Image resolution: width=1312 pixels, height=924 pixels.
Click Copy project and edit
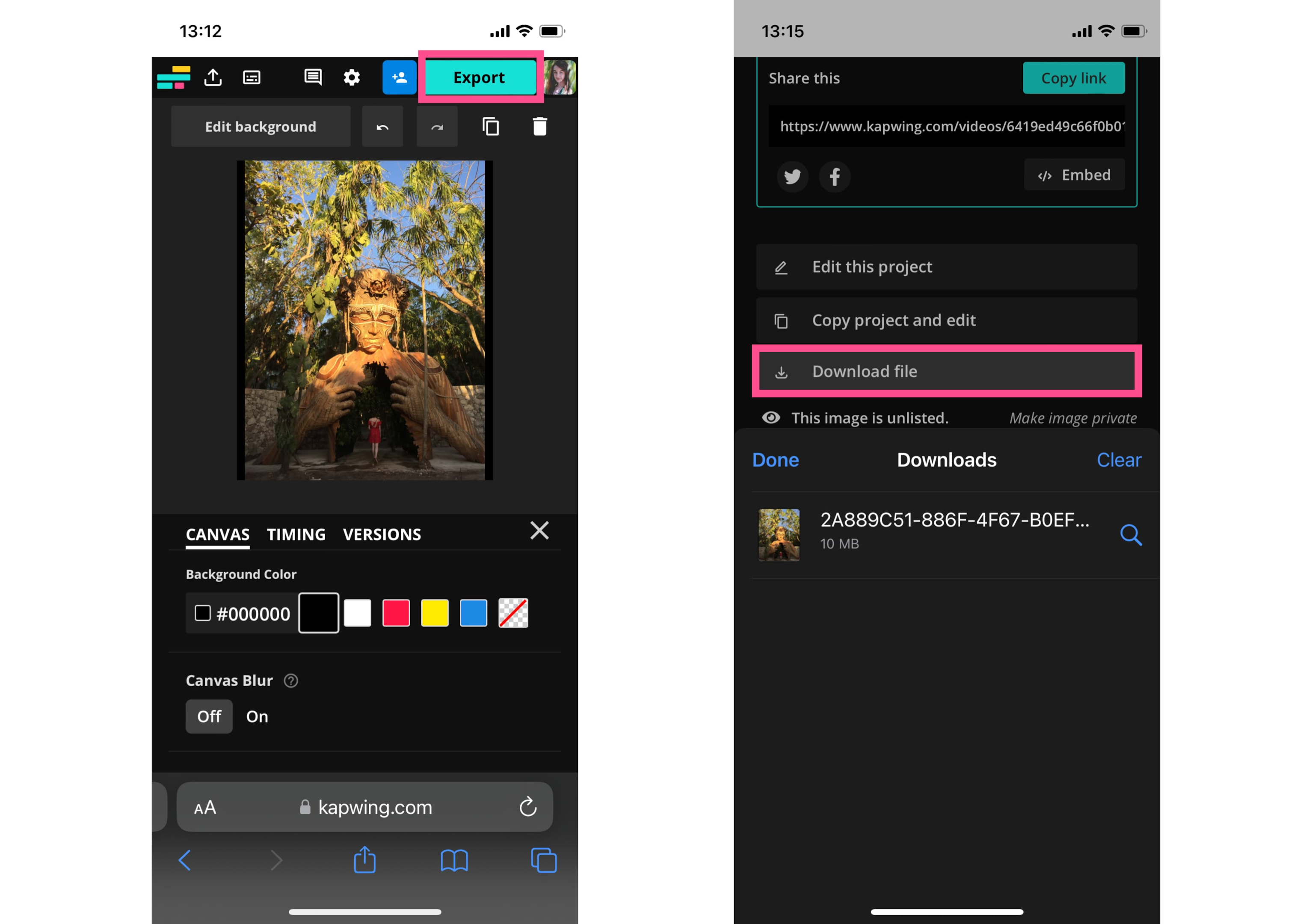(947, 320)
